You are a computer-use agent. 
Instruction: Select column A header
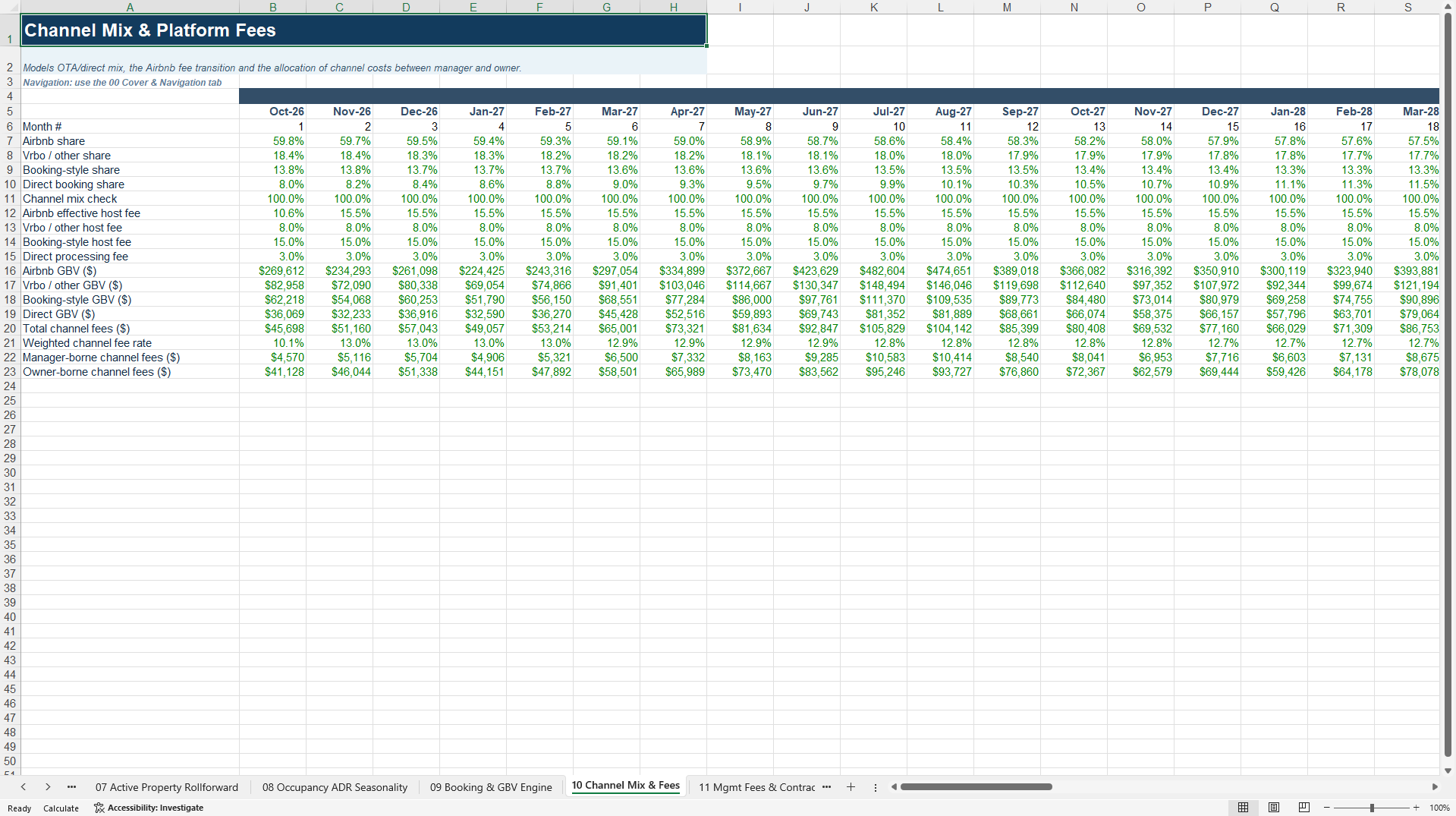tap(130, 7)
